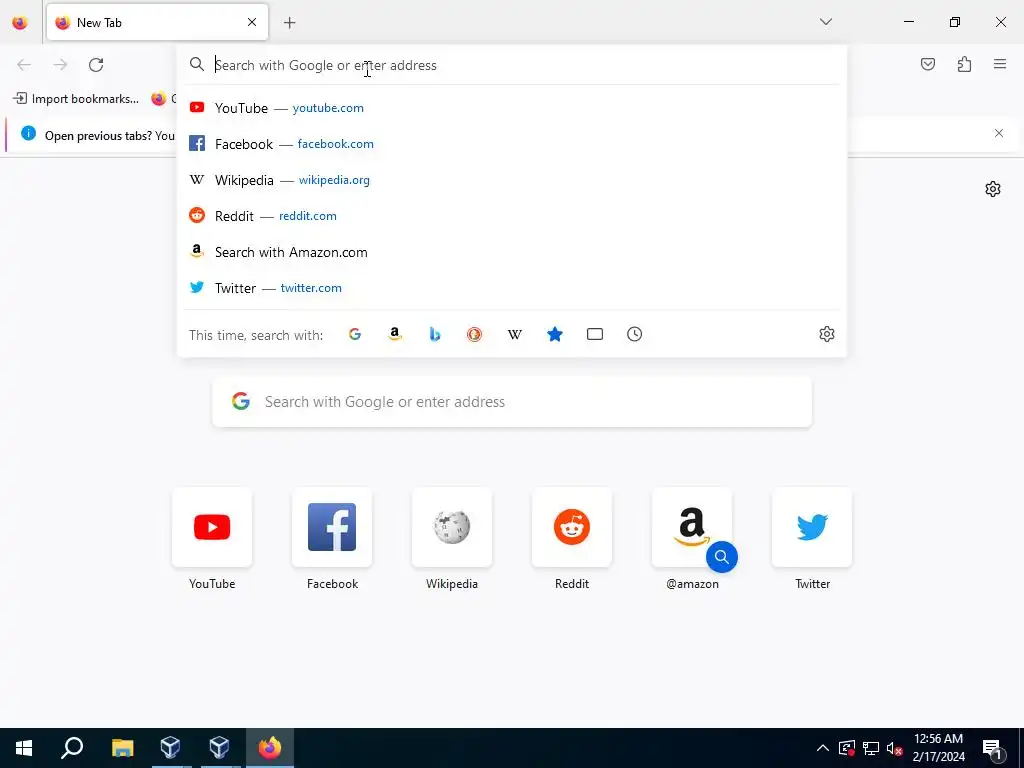Personalize new tab with gear icon

point(993,189)
